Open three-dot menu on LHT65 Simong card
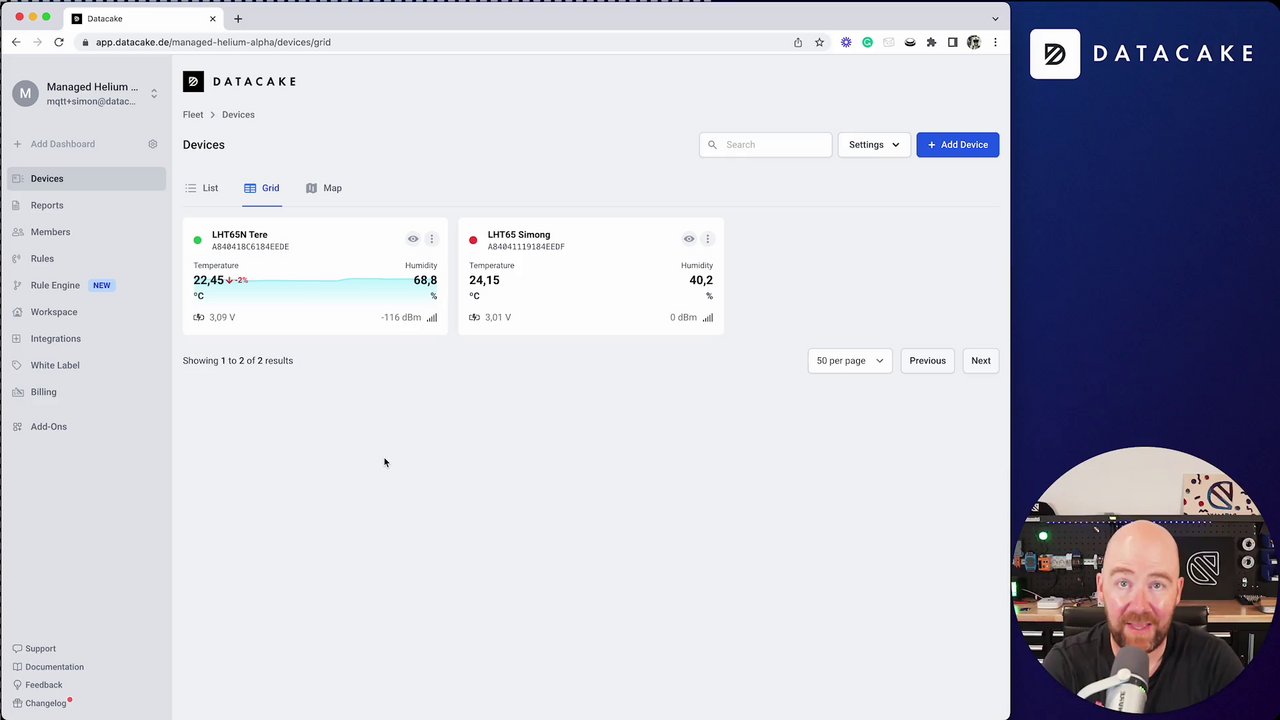This screenshot has height=720, width=1280. [708, 239]
